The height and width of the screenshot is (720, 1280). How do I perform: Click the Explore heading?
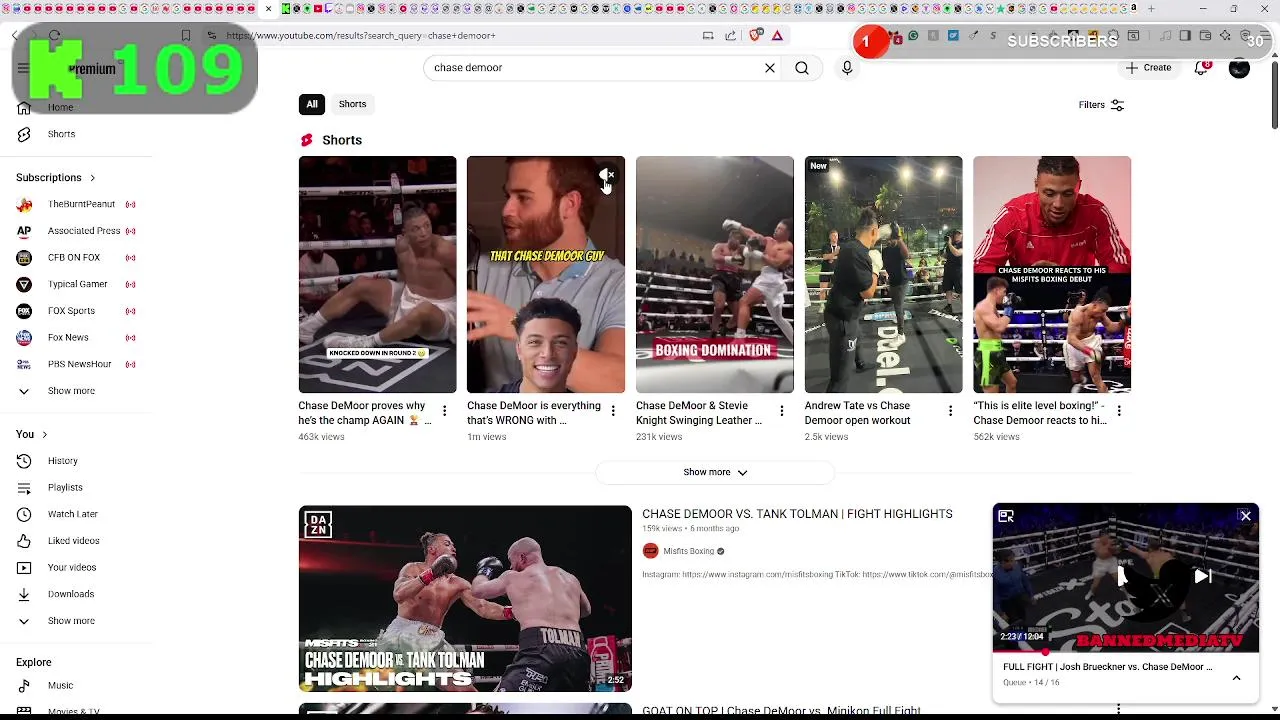33,662
